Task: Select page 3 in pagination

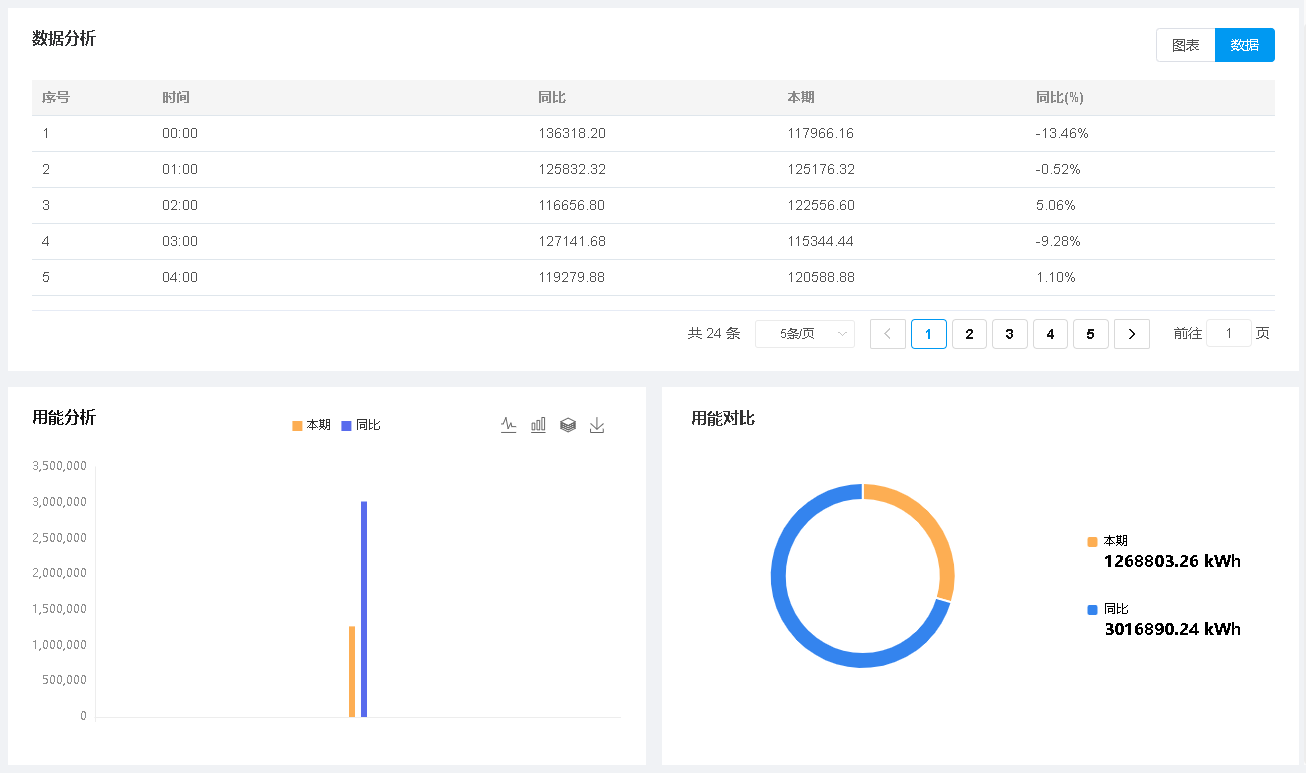Action: click(1010, 334)
